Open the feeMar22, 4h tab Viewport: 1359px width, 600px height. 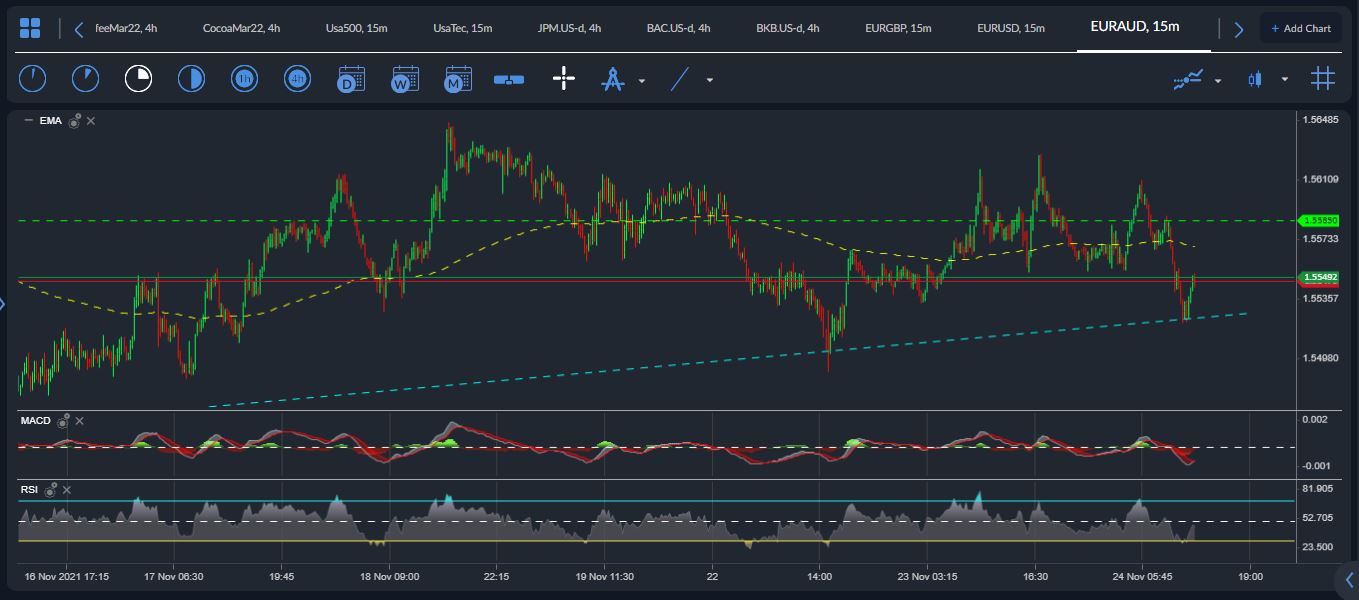[126, 28]
